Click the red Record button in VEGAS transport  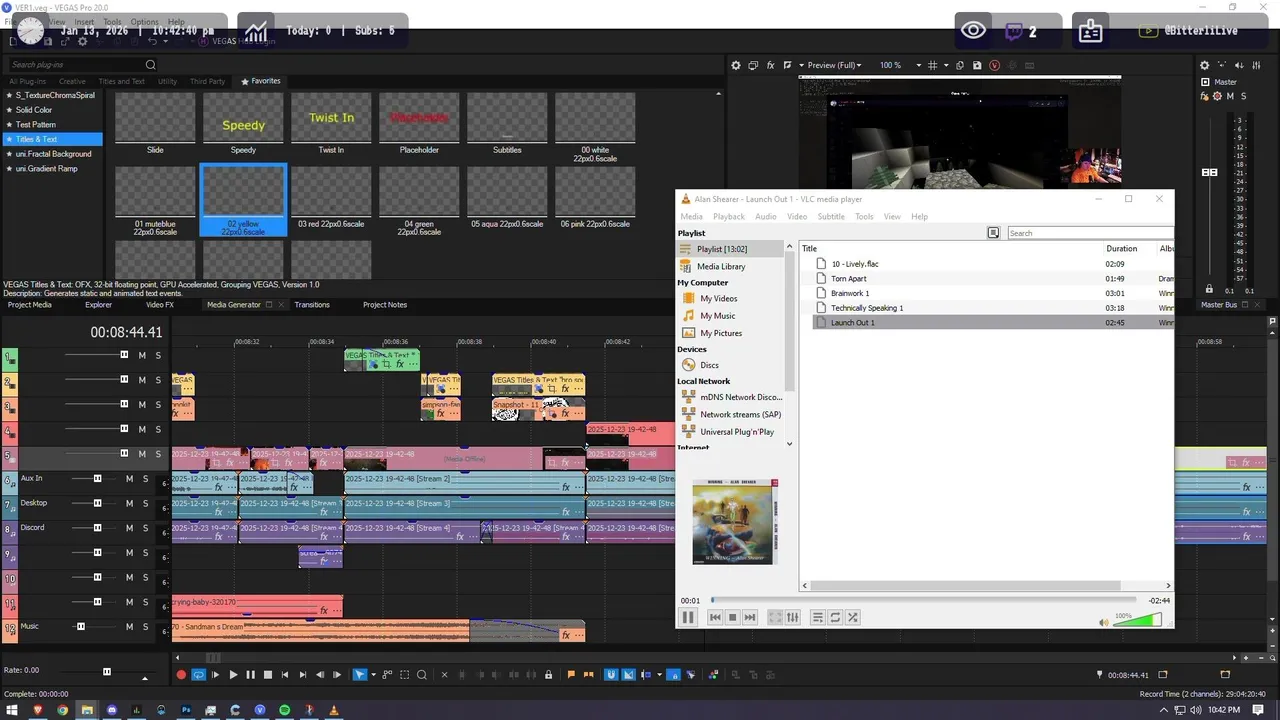pos(181,675)
